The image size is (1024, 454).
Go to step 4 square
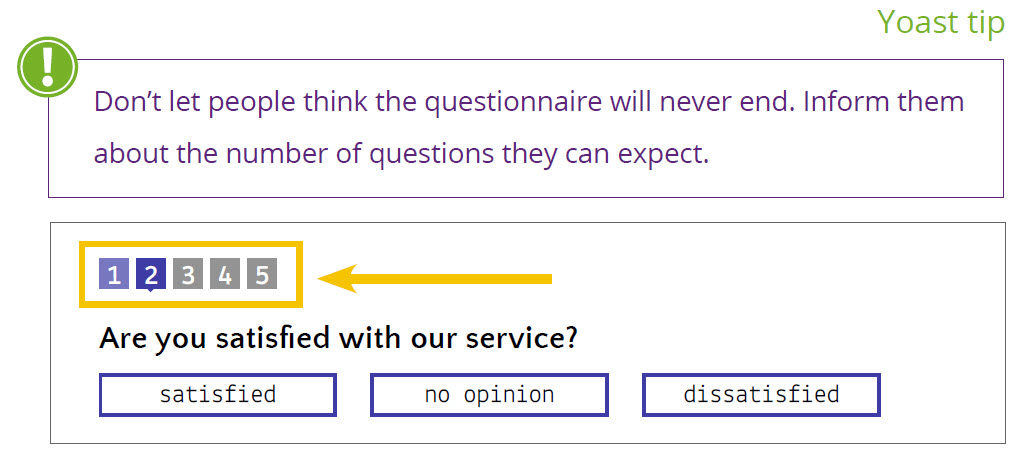(225, 274)
